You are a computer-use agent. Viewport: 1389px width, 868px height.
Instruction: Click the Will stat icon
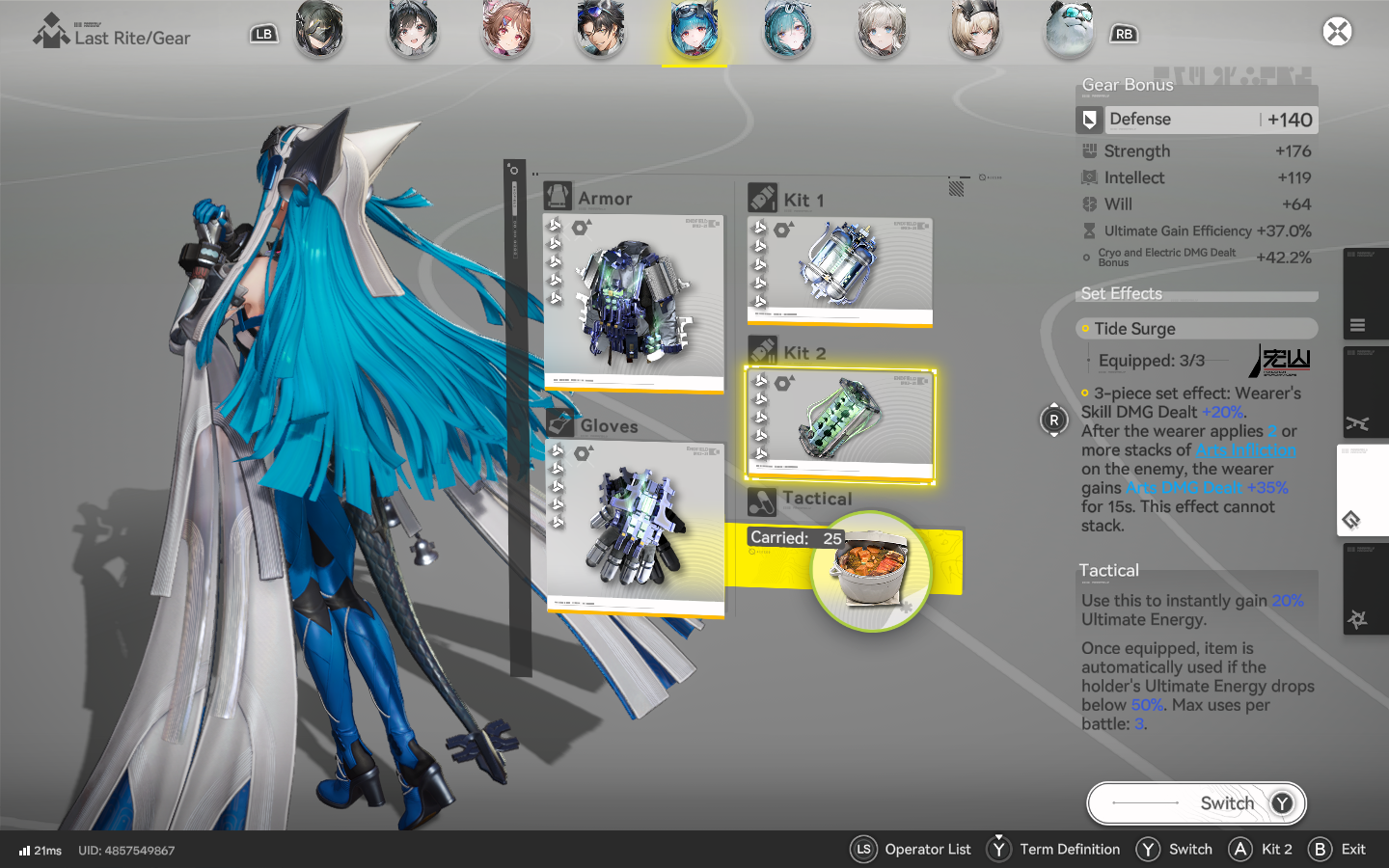point(1090,204)
